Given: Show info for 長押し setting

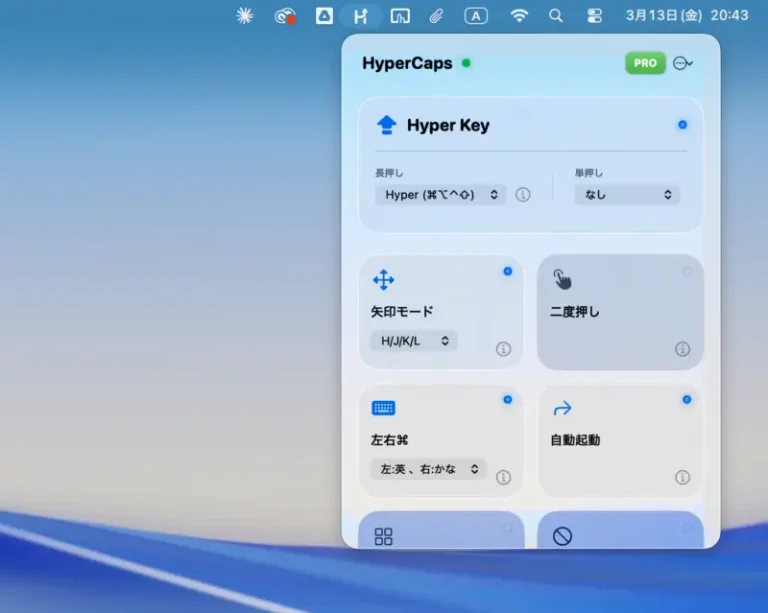Looking at the screenshot, I should [x=523, y=195].
